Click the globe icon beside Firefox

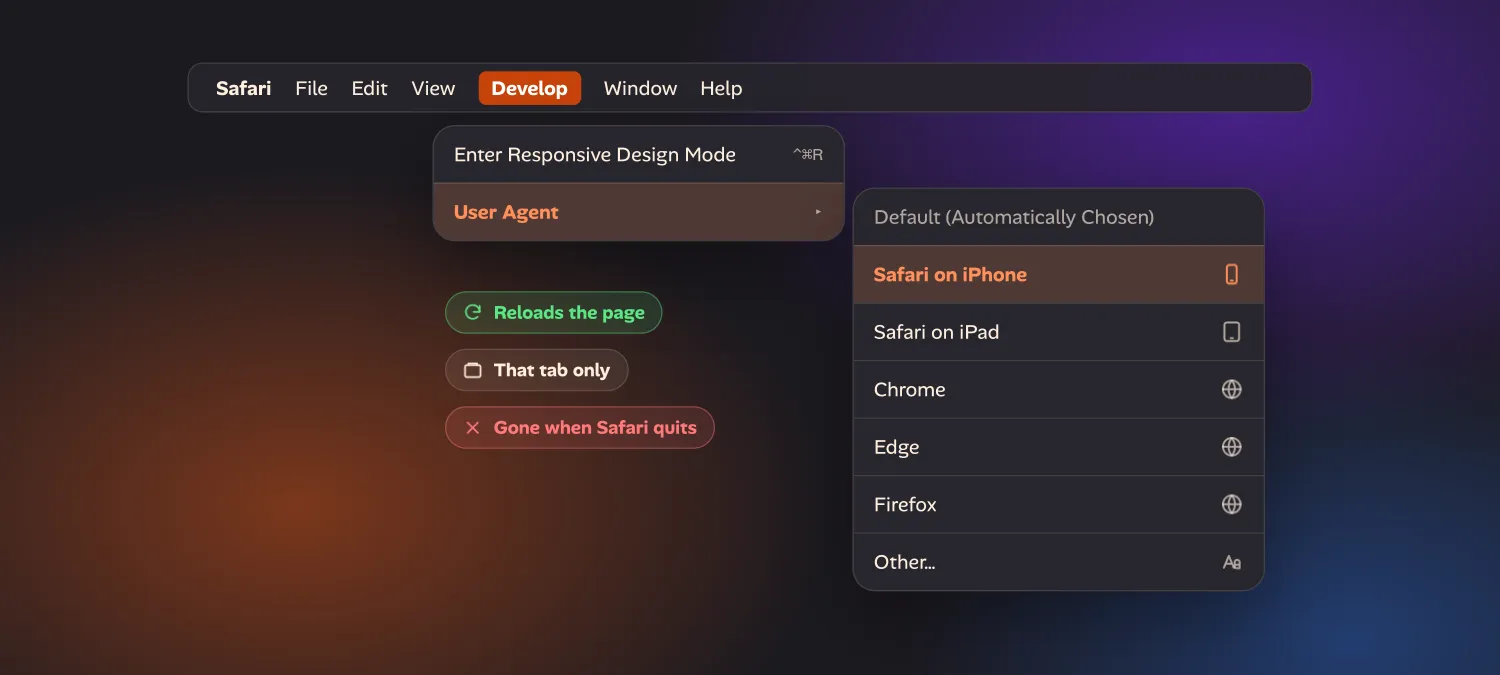tap(1232, 505)
